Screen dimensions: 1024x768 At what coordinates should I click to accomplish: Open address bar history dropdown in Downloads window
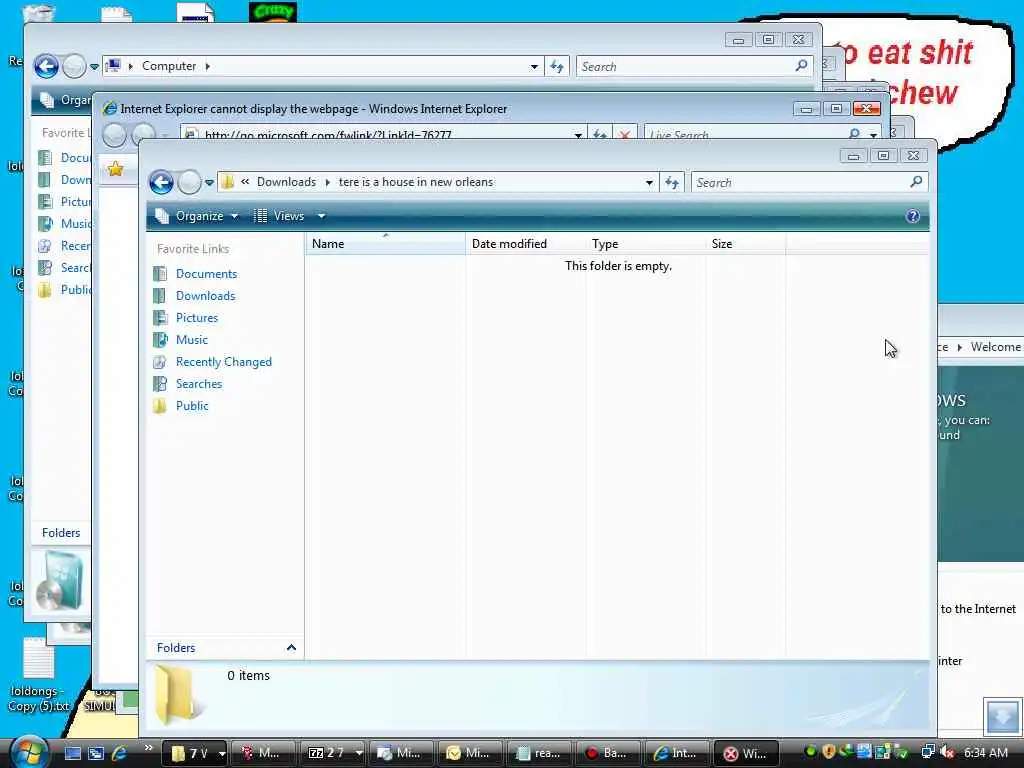(649, 183)
